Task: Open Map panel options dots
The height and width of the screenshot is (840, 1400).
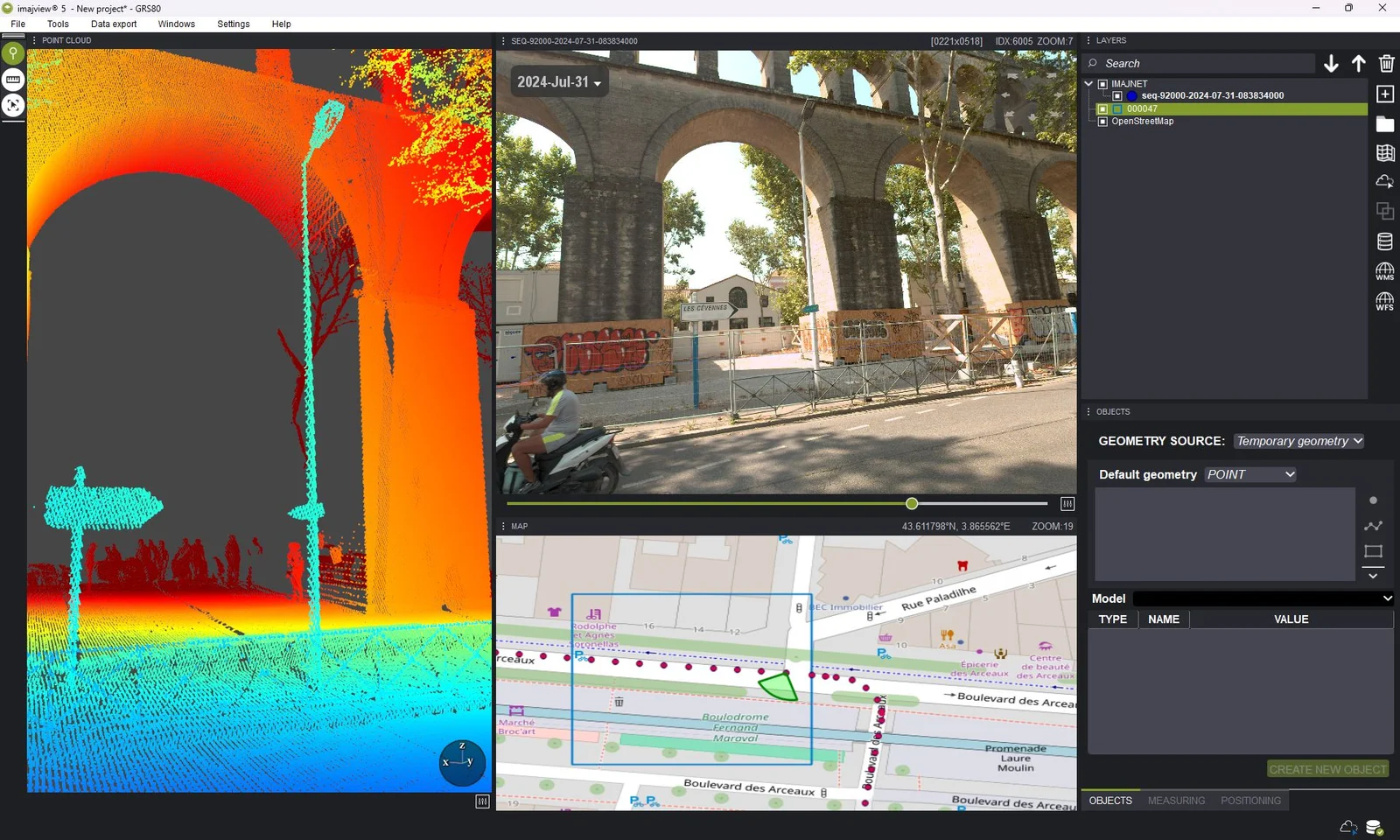Action: pos(503,526)
